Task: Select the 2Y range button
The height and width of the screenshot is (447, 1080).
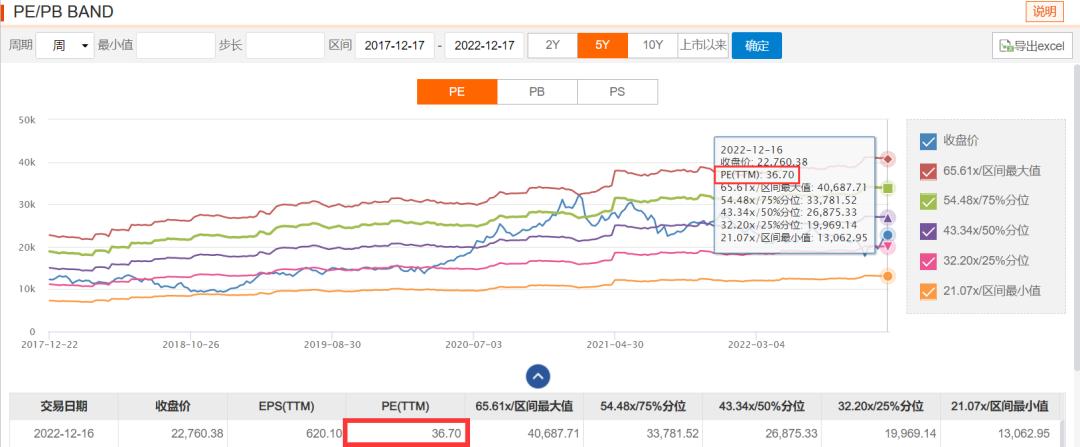Action: (552, 45)
